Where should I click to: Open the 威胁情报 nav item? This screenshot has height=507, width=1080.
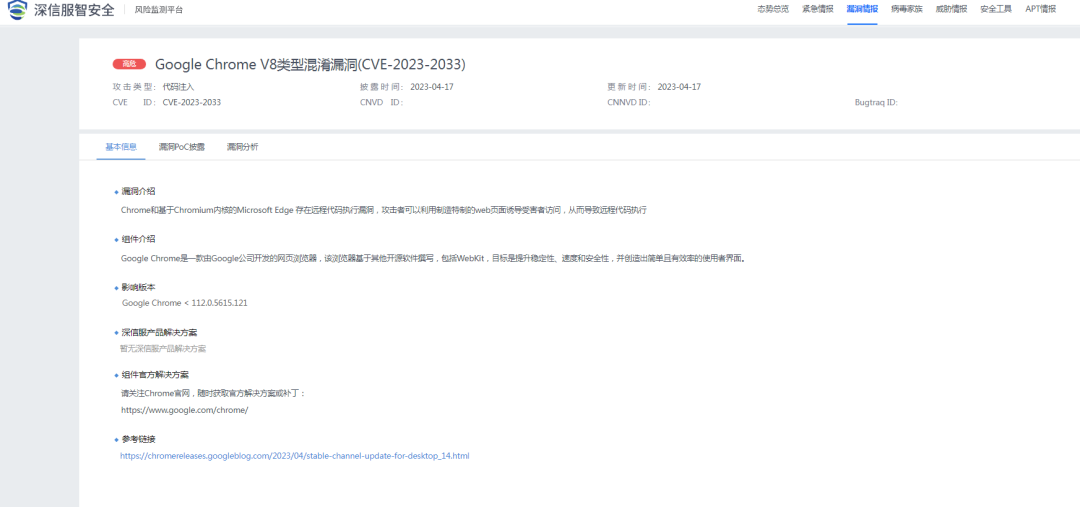[951, 10]
